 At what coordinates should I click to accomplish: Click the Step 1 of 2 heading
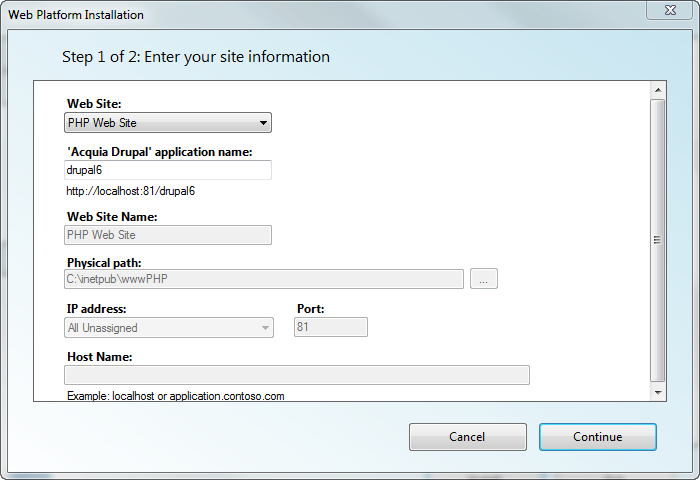pos(196,57)
